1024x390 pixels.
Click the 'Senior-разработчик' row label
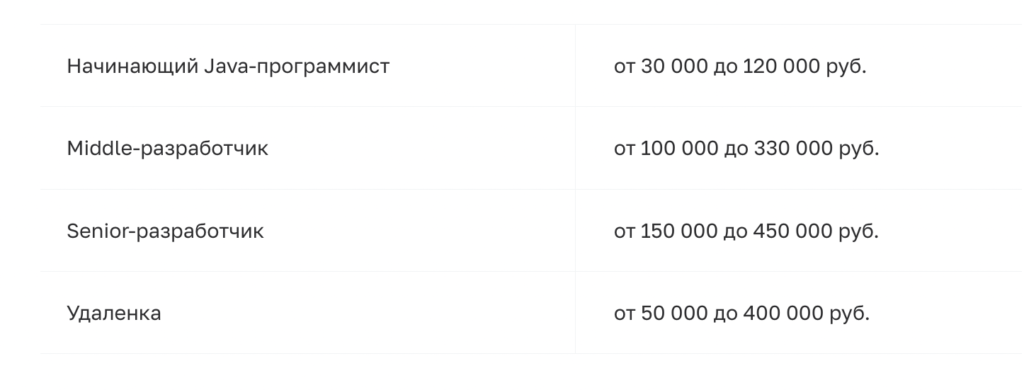pyautogui.click(x=308, y=231)
